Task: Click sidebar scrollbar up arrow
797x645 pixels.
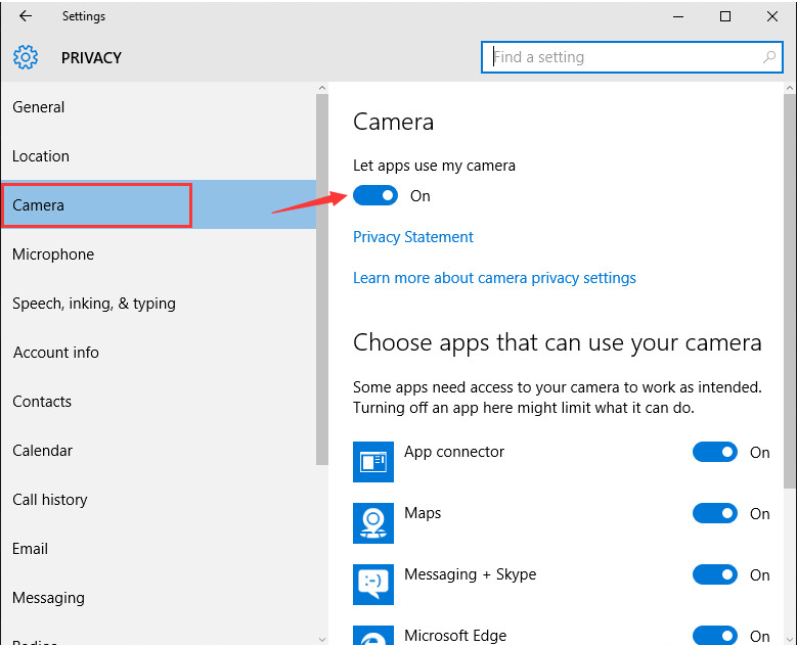Action: (322, 88)
